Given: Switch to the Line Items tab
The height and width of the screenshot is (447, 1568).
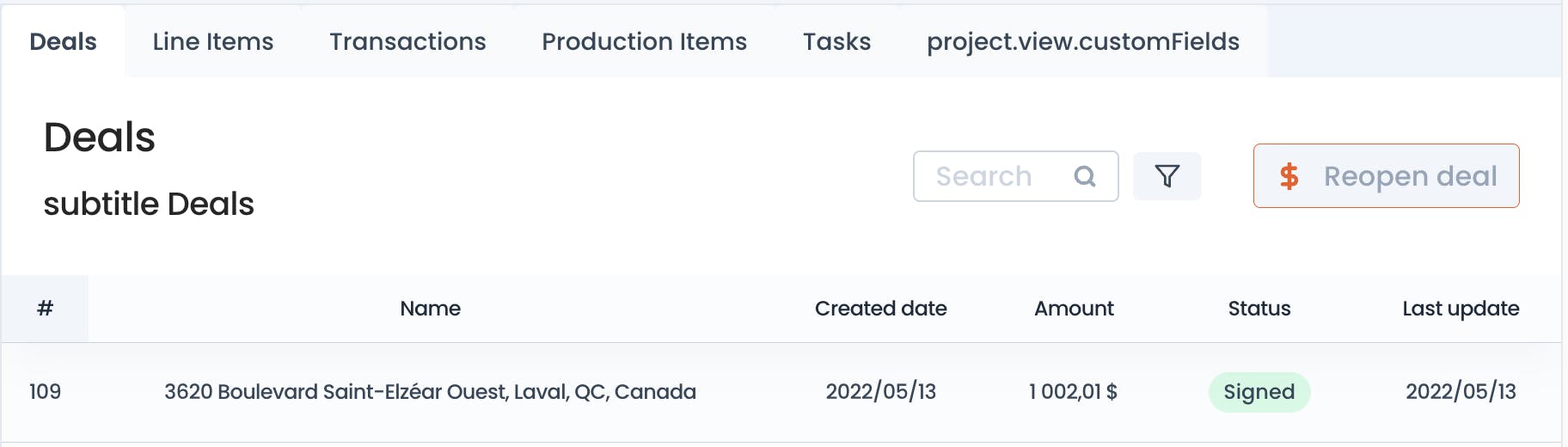Looking at the screenshot, I should coord(213,41).
